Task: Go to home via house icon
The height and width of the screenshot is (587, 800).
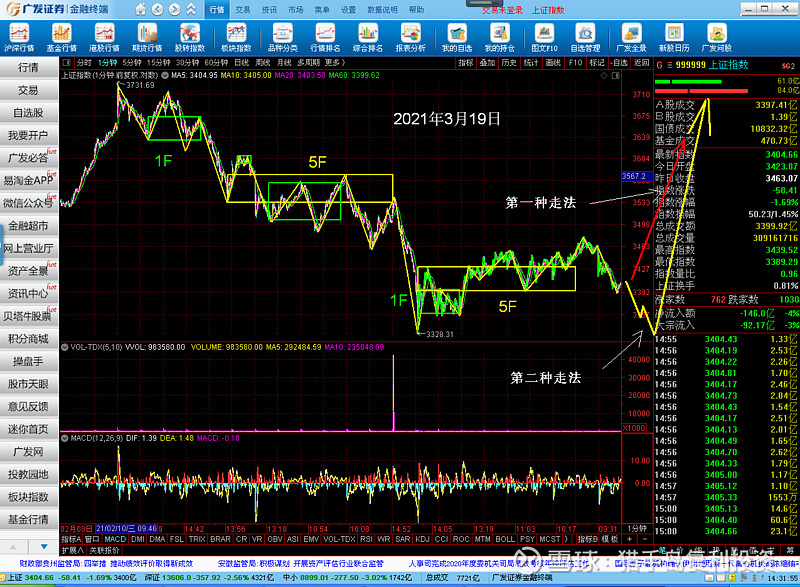Action: [x=140, y=9]
